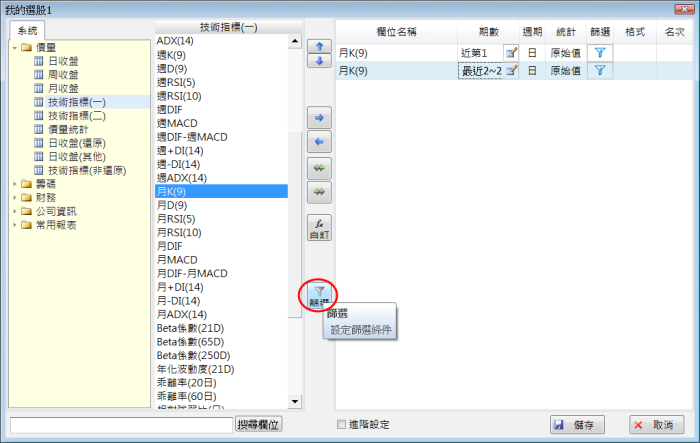This screenshot has height=443, width=700.
Task: Open the fx 自訂 custom formula button
Action: click(319, 228)
